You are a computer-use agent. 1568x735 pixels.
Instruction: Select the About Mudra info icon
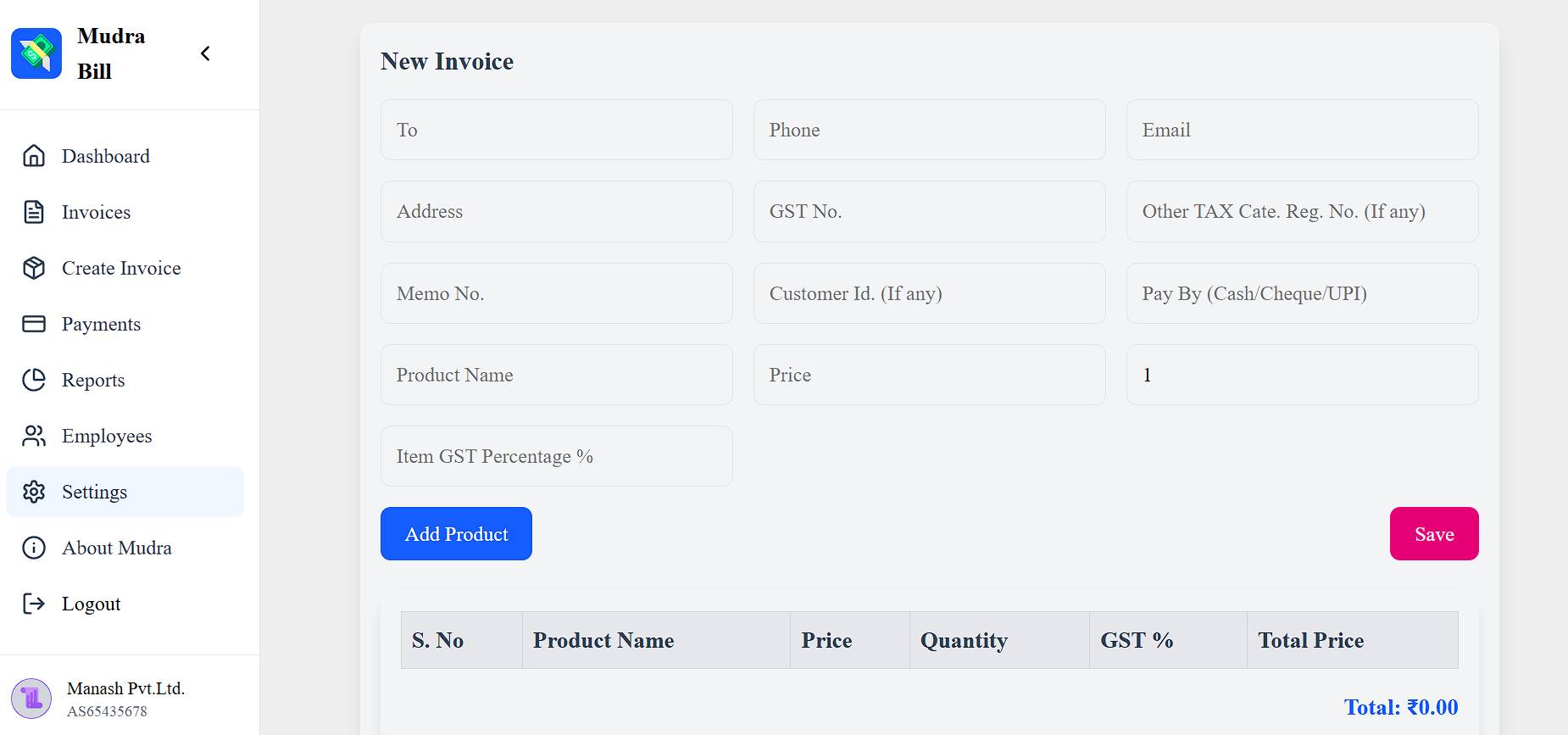coord(33,548)
